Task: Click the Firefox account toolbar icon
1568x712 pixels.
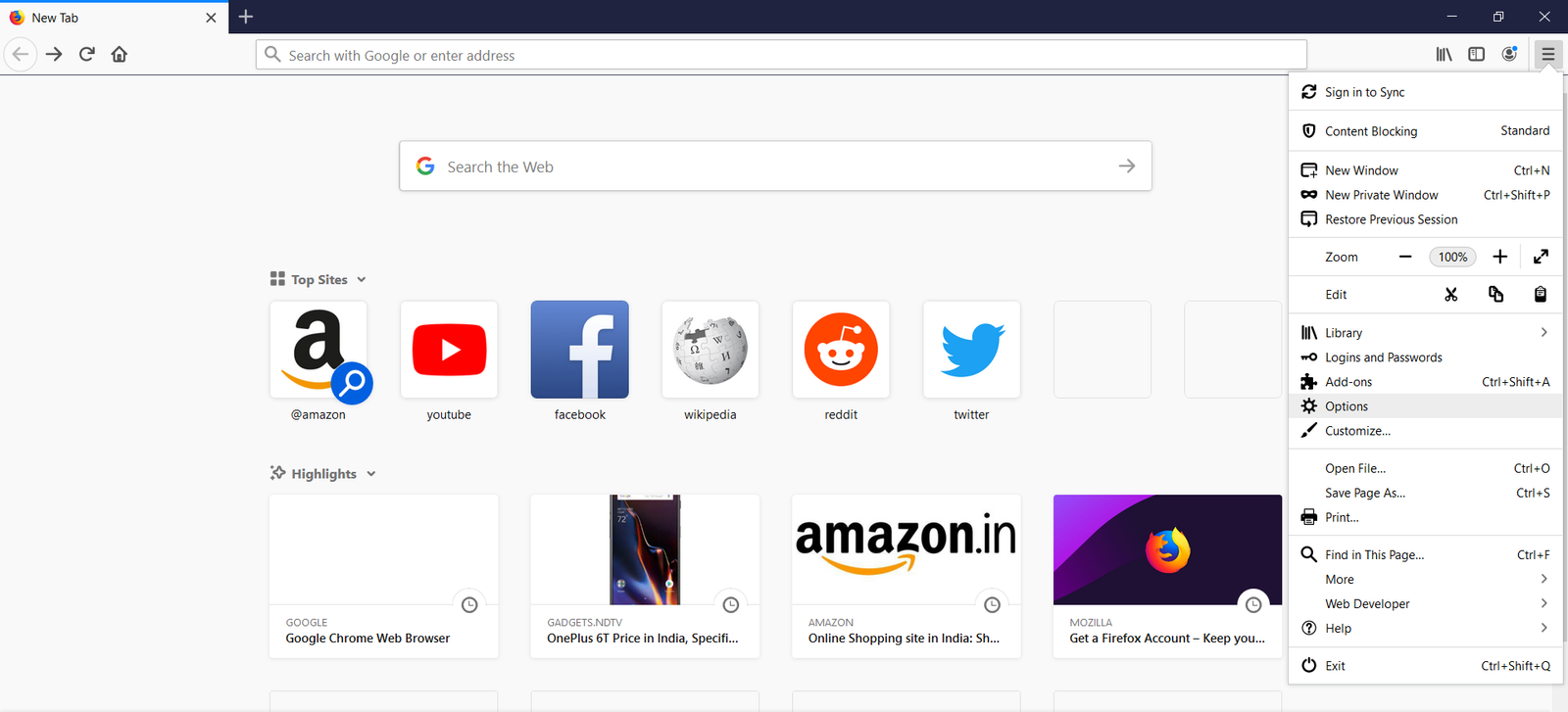Action: [x=1509, y=54]
